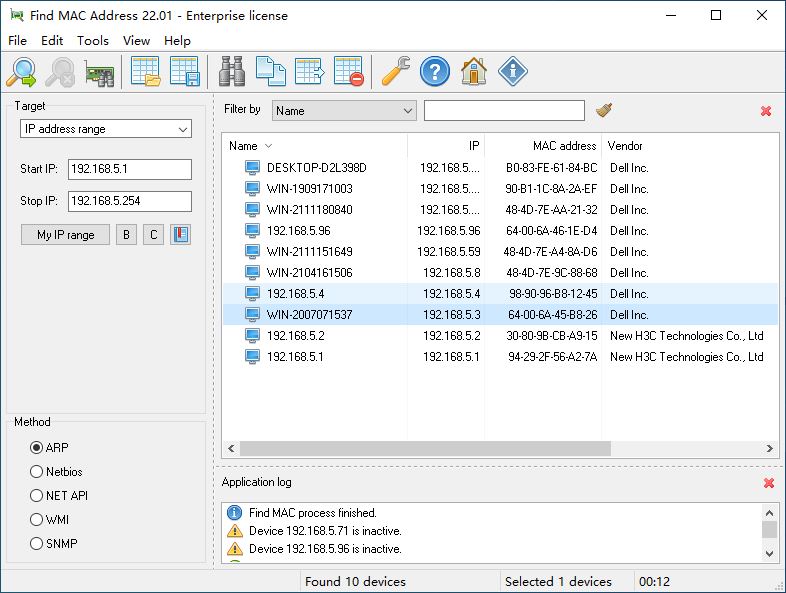Click the info icon of finished log entry
Screen dimensions: 786x593
(235, 512)
